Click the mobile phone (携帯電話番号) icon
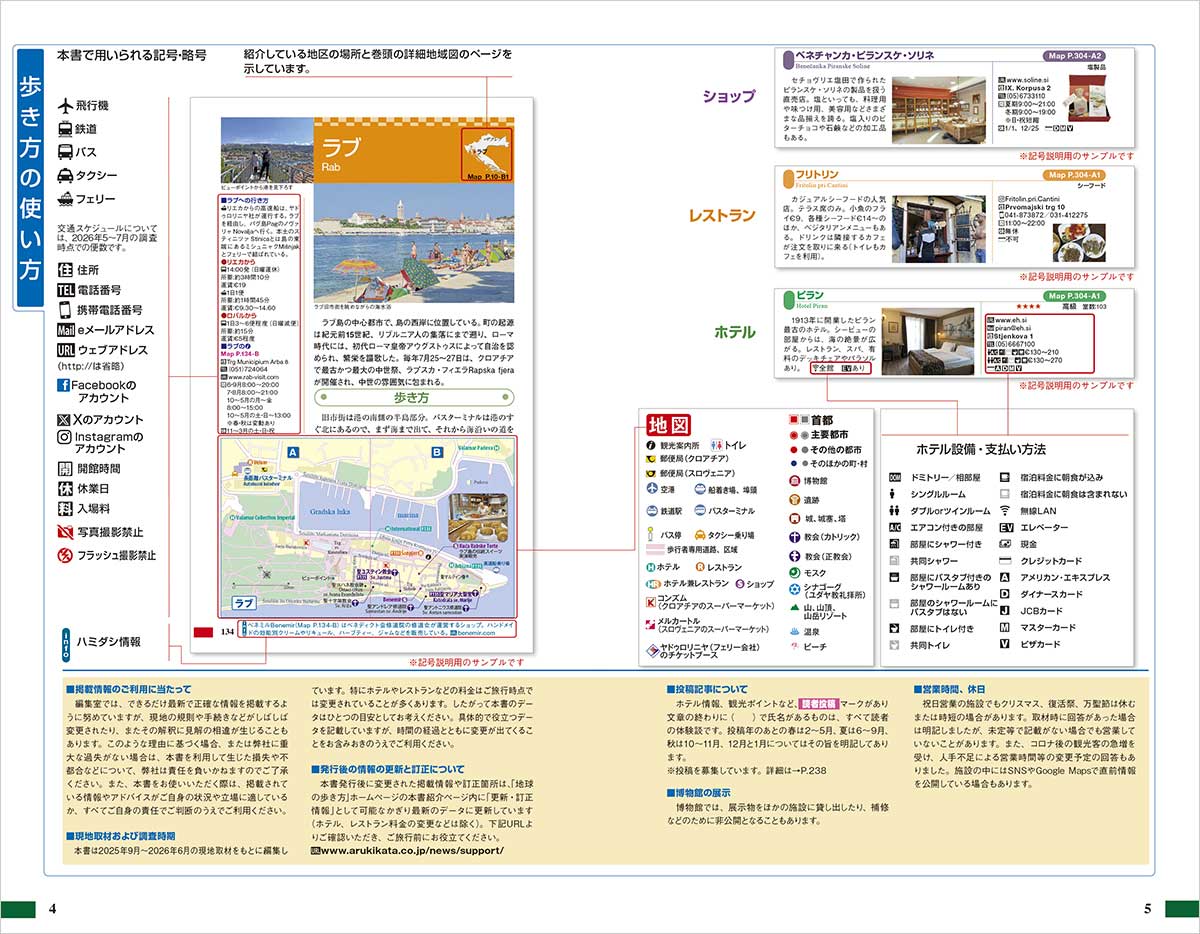This screenshot has height=934, width=1200. click(x=66, y=310)
